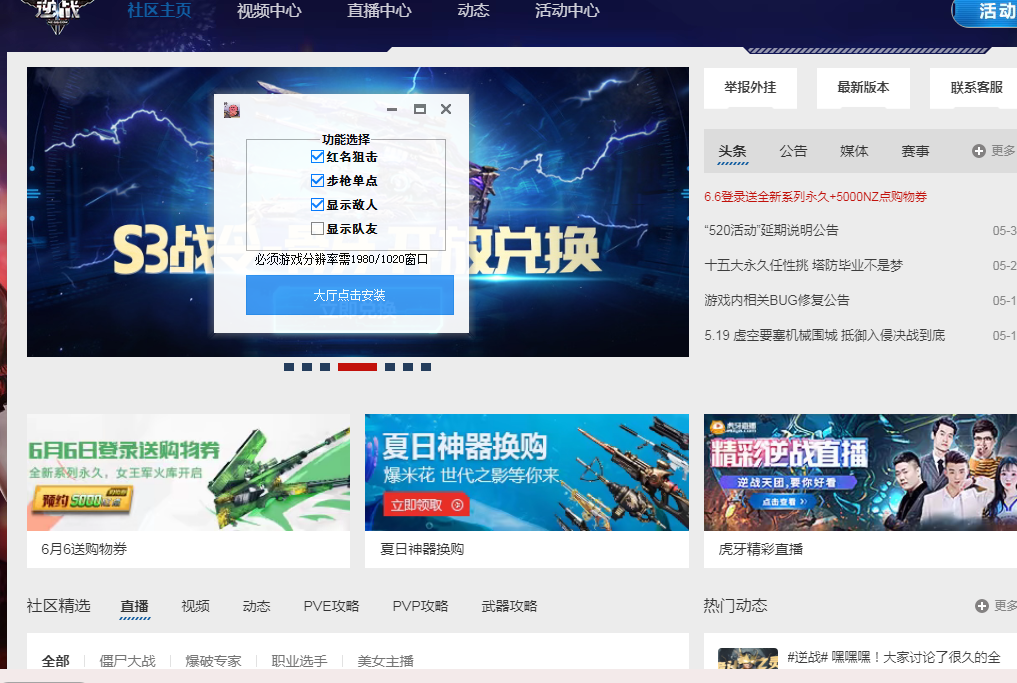Click the plus icon beside 赛事 tab
This screenshot has height=683, width=1017.
pyautogui.click(x=979, y=151)
